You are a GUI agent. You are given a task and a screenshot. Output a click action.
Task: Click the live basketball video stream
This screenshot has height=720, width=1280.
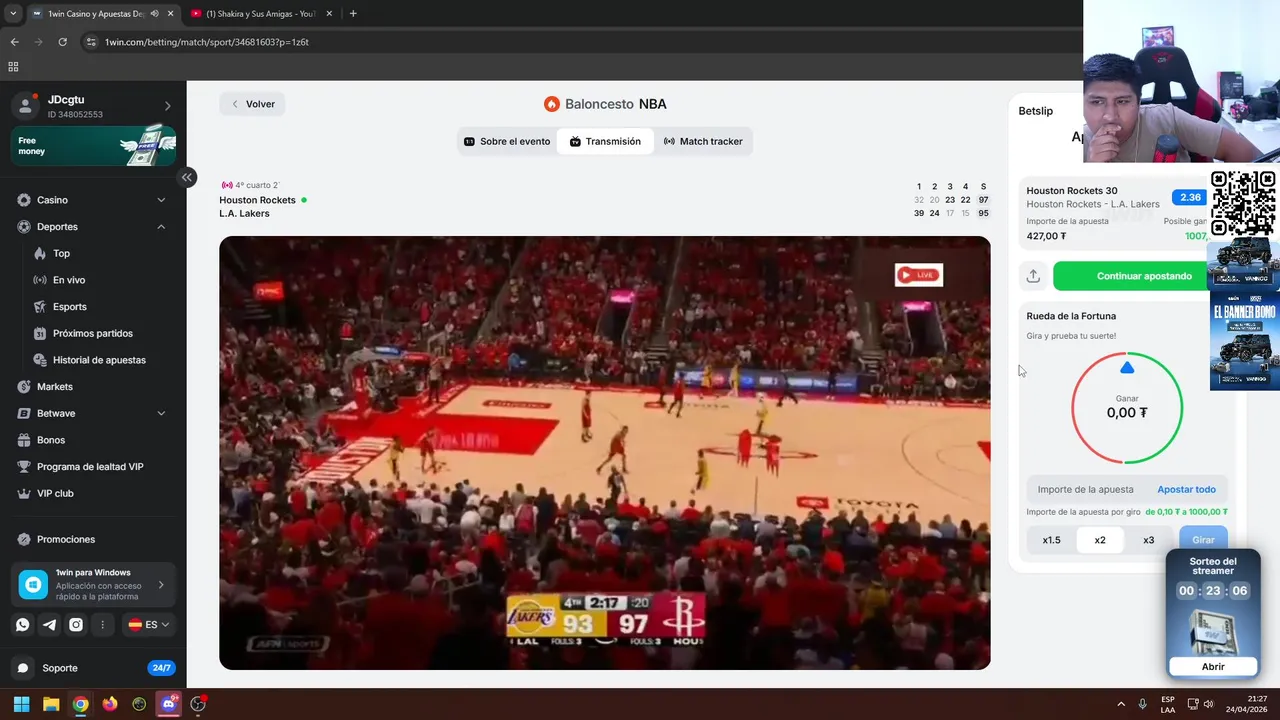tap(605, 453)
